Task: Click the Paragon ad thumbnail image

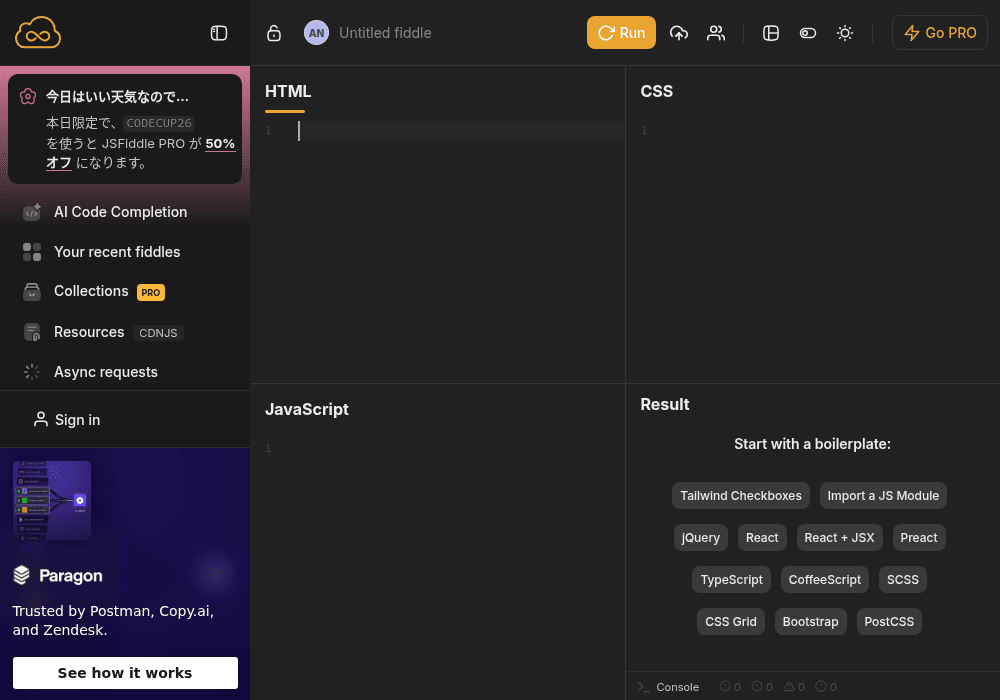Action: click(52, 500)
